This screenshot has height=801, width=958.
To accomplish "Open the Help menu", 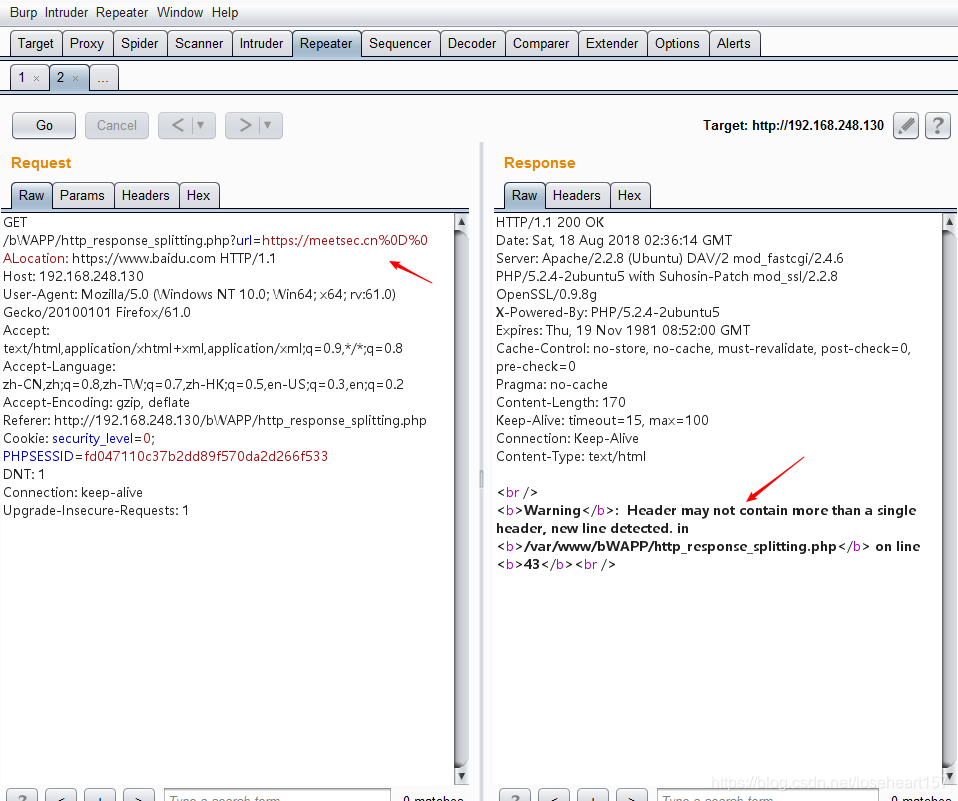I will 225,12.
